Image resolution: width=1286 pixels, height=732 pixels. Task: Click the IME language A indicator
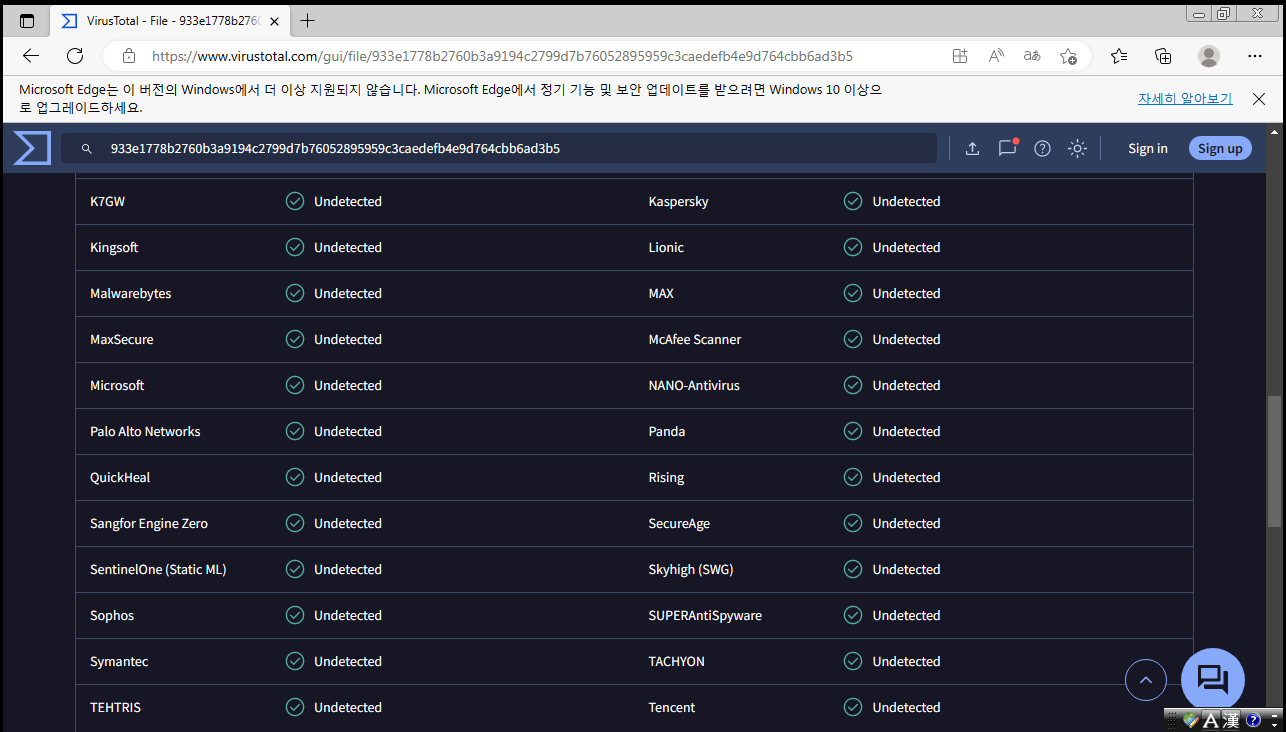click(1210, 720)
